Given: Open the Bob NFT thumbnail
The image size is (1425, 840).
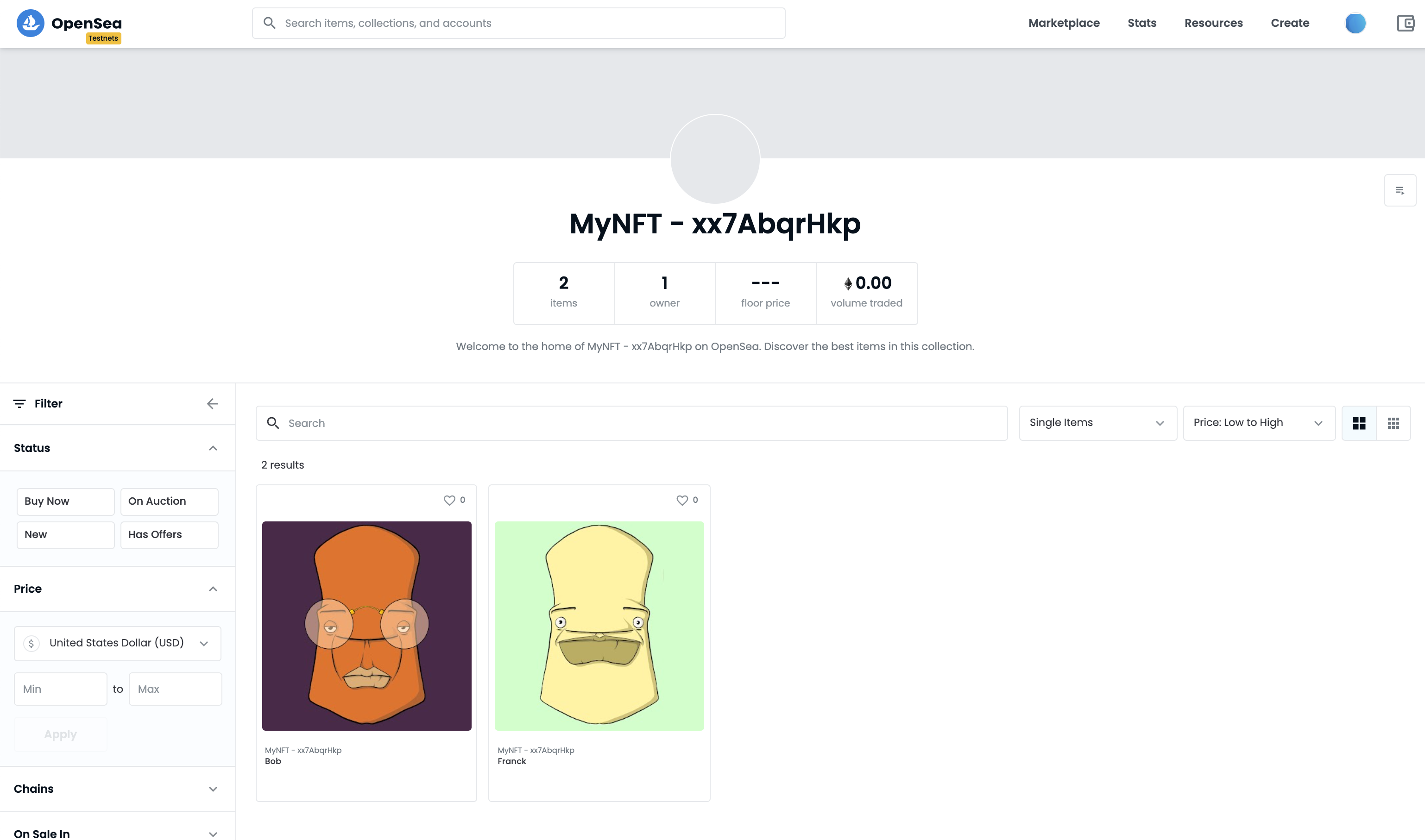Looking at the screenshot, I should click(366, 626).
